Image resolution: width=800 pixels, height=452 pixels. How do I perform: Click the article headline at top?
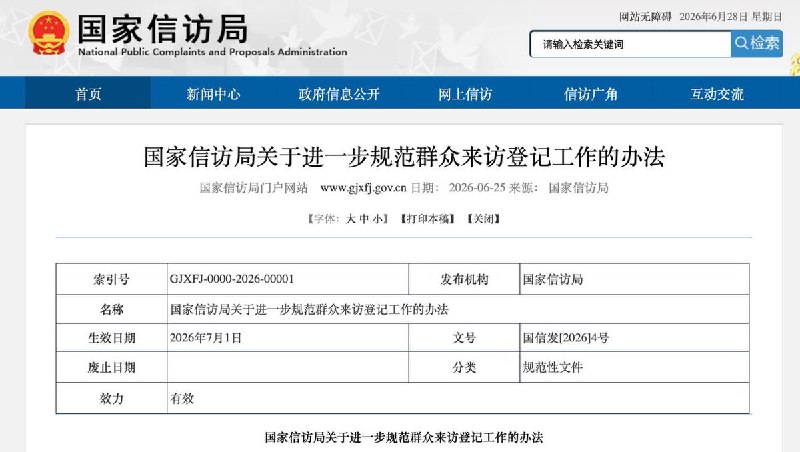pos(404,157)
